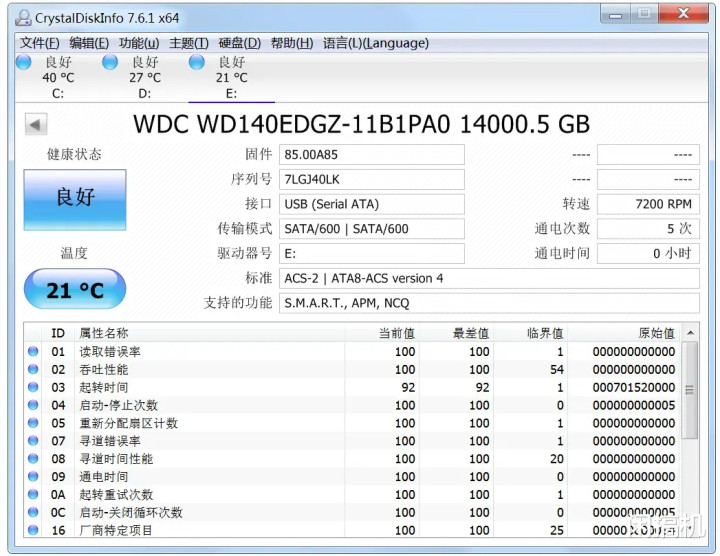
Task: Click status orb for attribute 09 power-on hours
Action: click(33, 477)
